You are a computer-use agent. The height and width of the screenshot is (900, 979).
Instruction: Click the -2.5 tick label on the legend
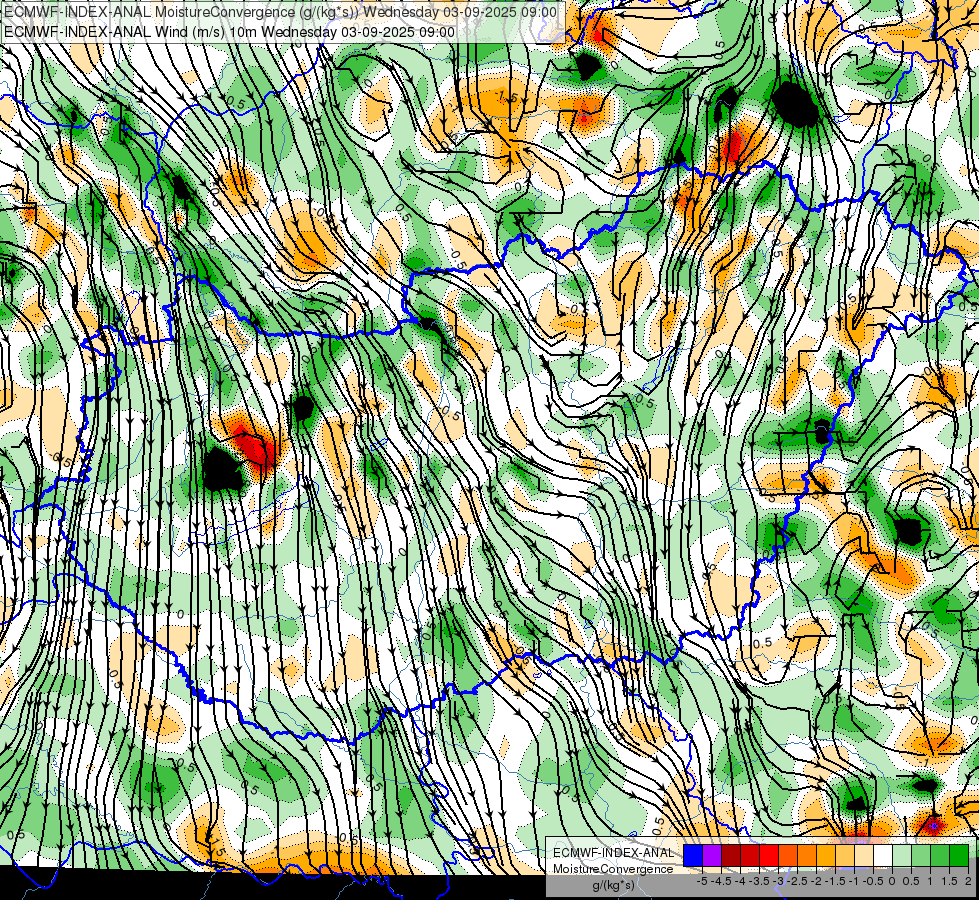[797, 881]
